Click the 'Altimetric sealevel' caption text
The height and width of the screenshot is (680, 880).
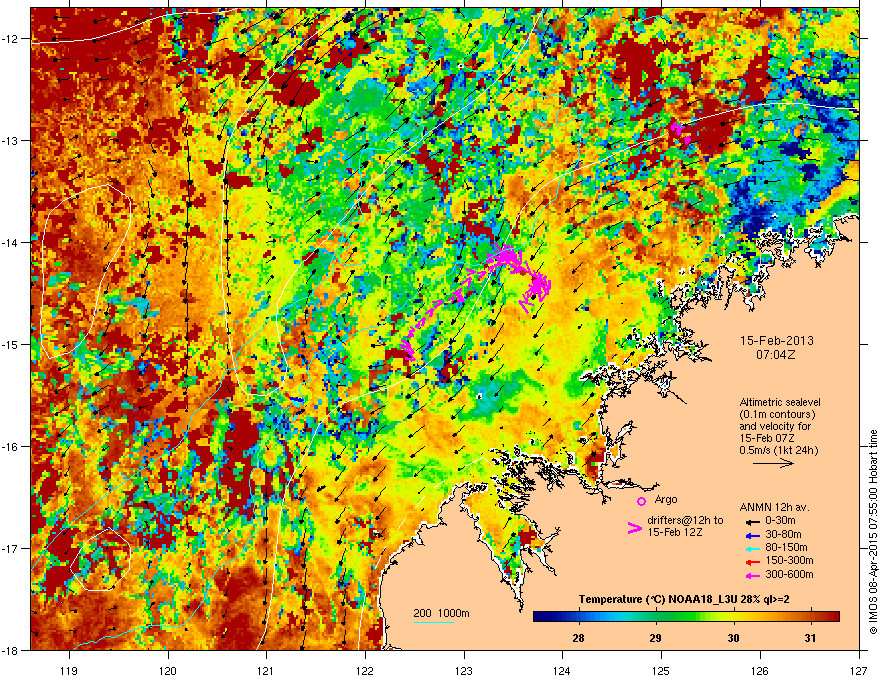pyautogui.click(x=780, y=402)
